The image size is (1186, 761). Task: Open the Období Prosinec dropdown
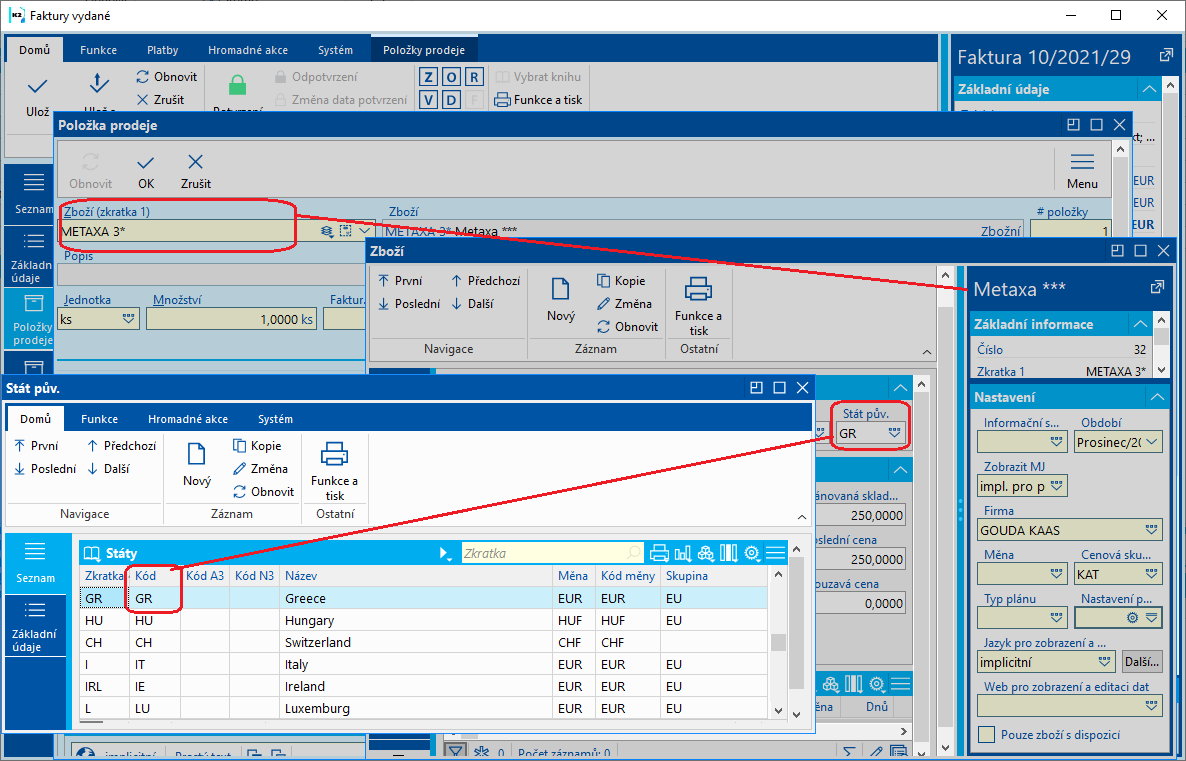1150,442
